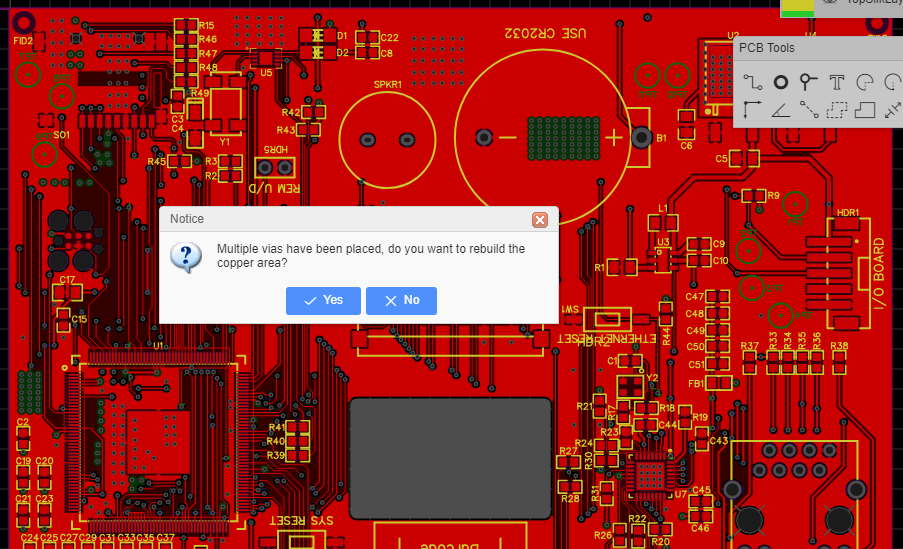Image resolution: width=903 pixels, height=549 pixels.
Task: Select the Canvas Origin tool
Action: (752, 109)
